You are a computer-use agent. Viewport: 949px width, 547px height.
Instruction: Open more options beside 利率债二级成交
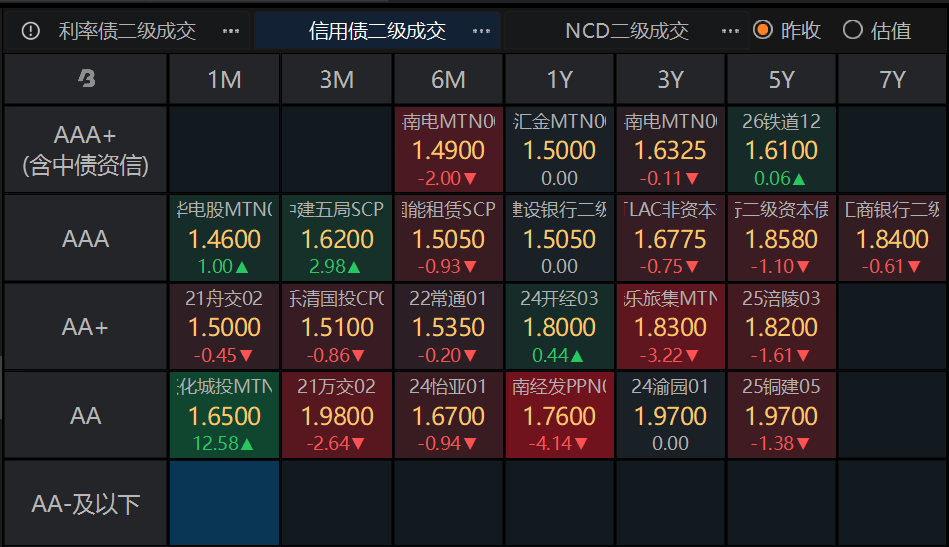point(231,31)
